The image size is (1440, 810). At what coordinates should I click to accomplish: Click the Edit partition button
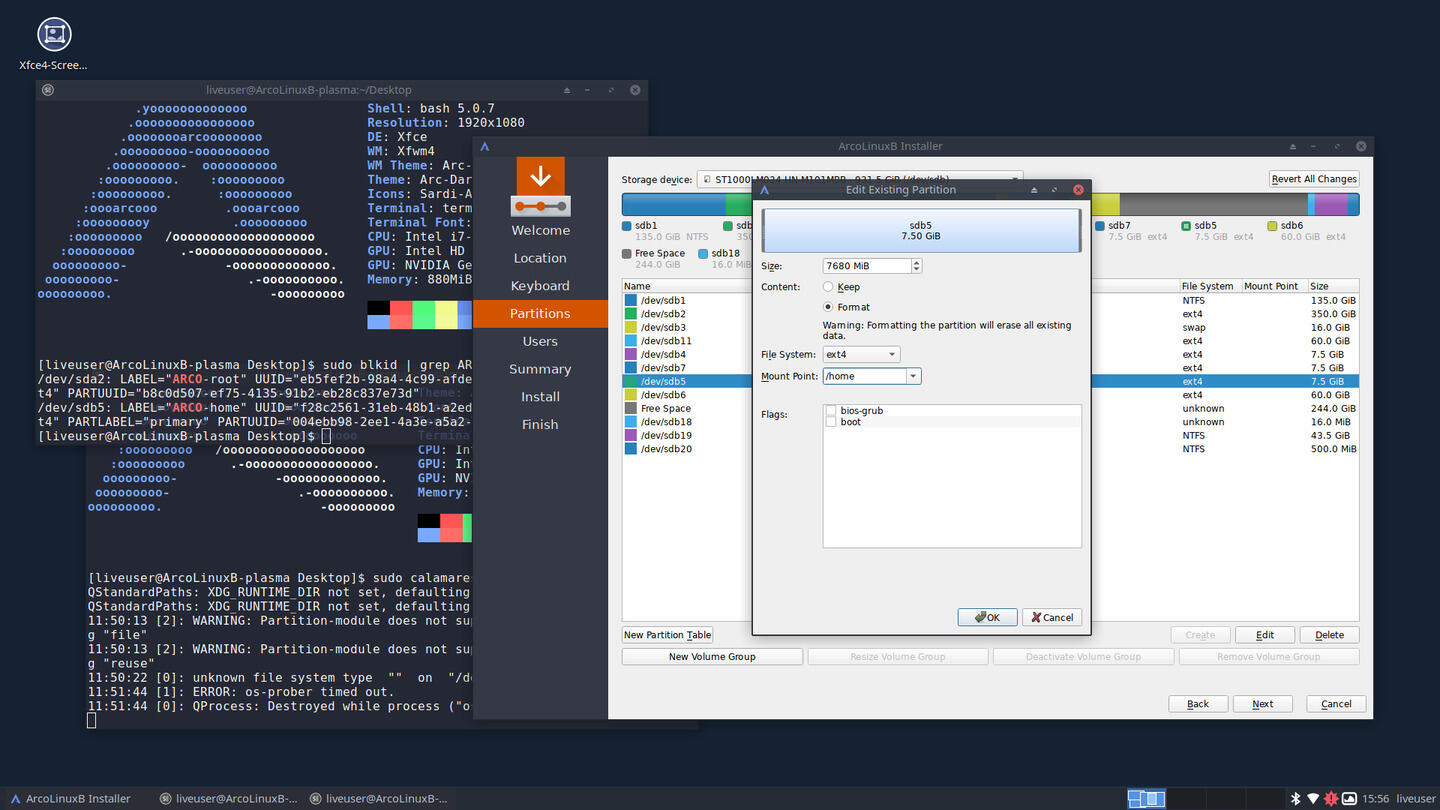[x=1265, y=635]
